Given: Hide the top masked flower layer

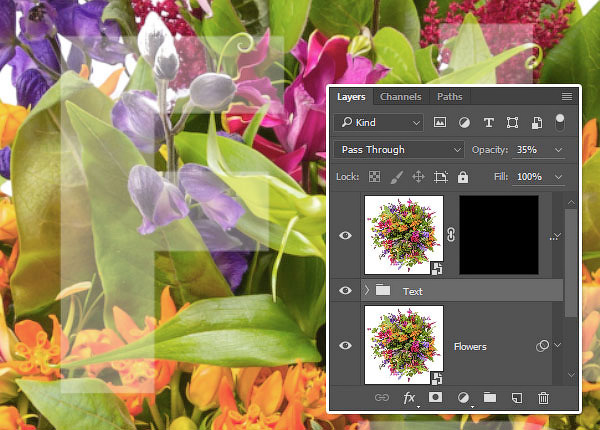Looking at the screenshot, I should [x=345, y=235].
